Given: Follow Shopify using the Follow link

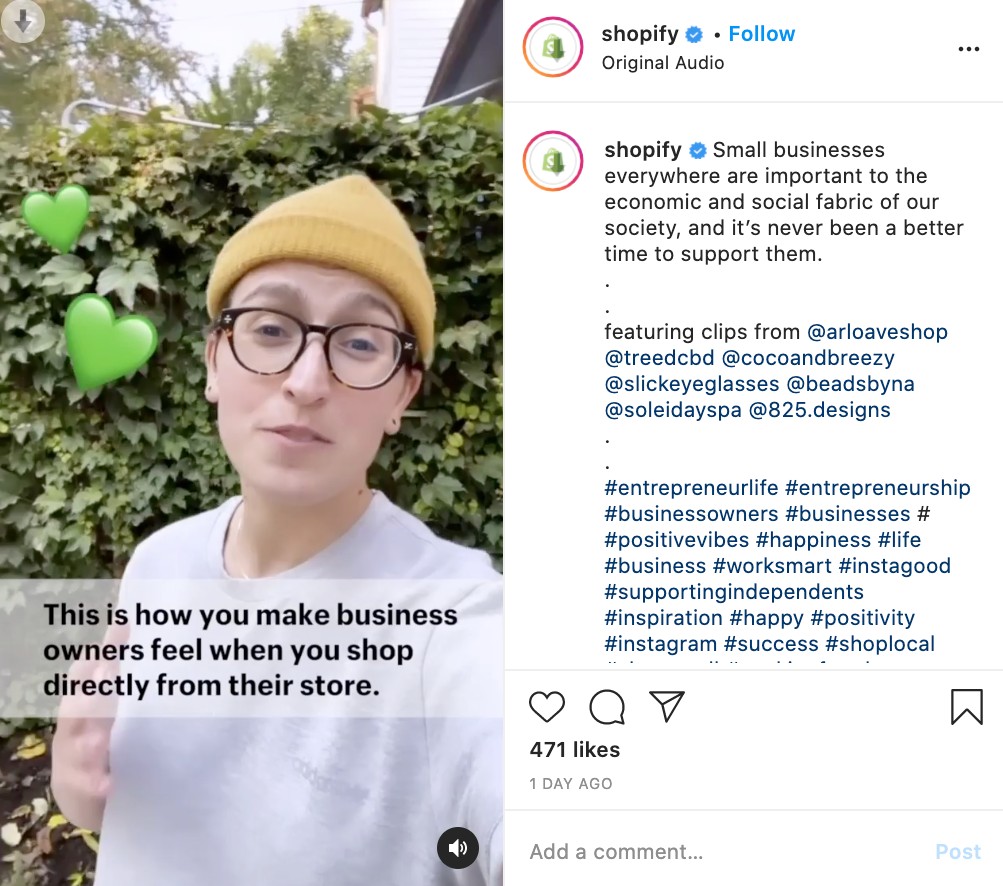Looking at the screenshot, I should 762,33.
